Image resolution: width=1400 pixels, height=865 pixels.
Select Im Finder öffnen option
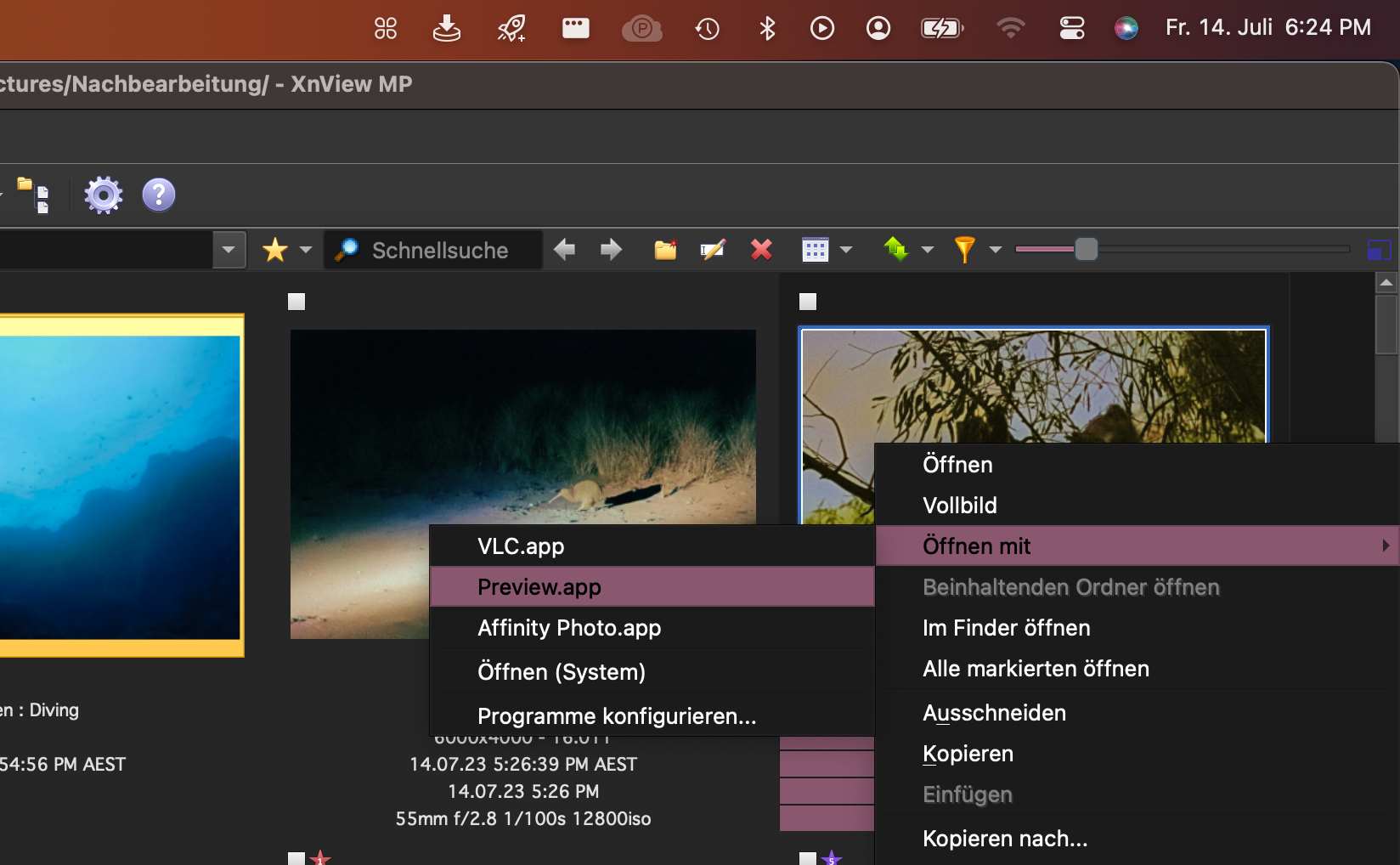tap(1007, 628)
